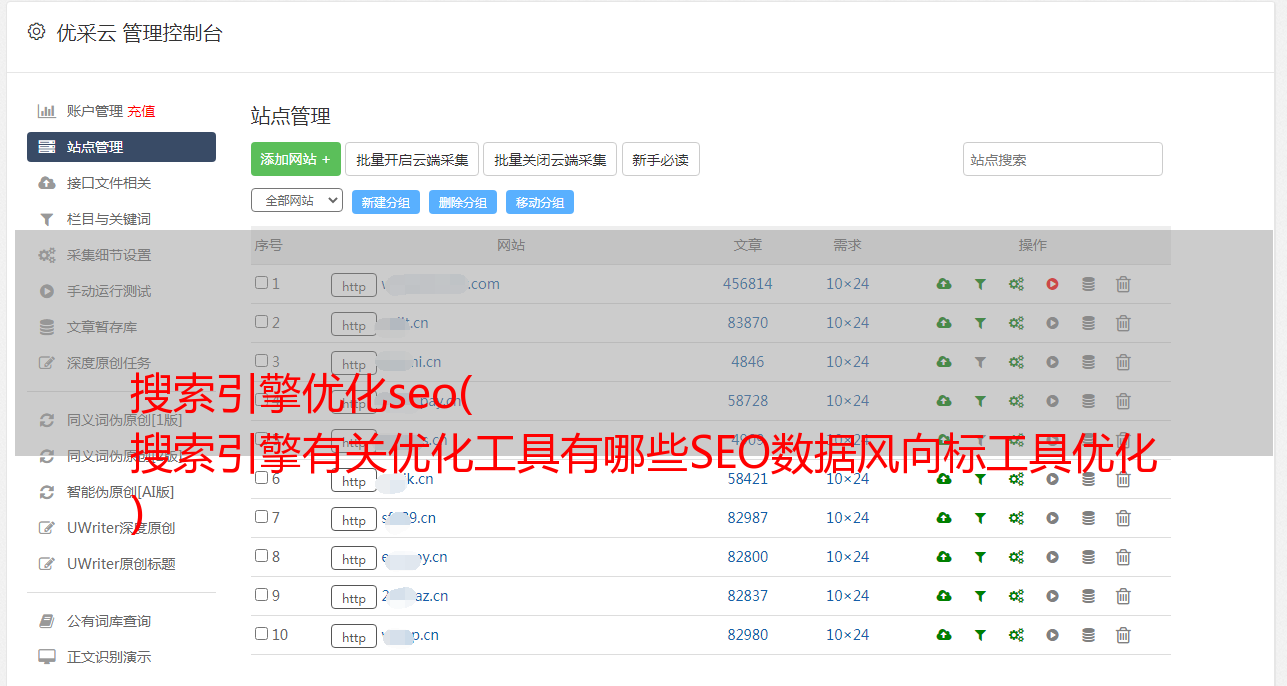Open collection settings gears for row 1
This screenshot has height=686, width=1287.
1016,284
